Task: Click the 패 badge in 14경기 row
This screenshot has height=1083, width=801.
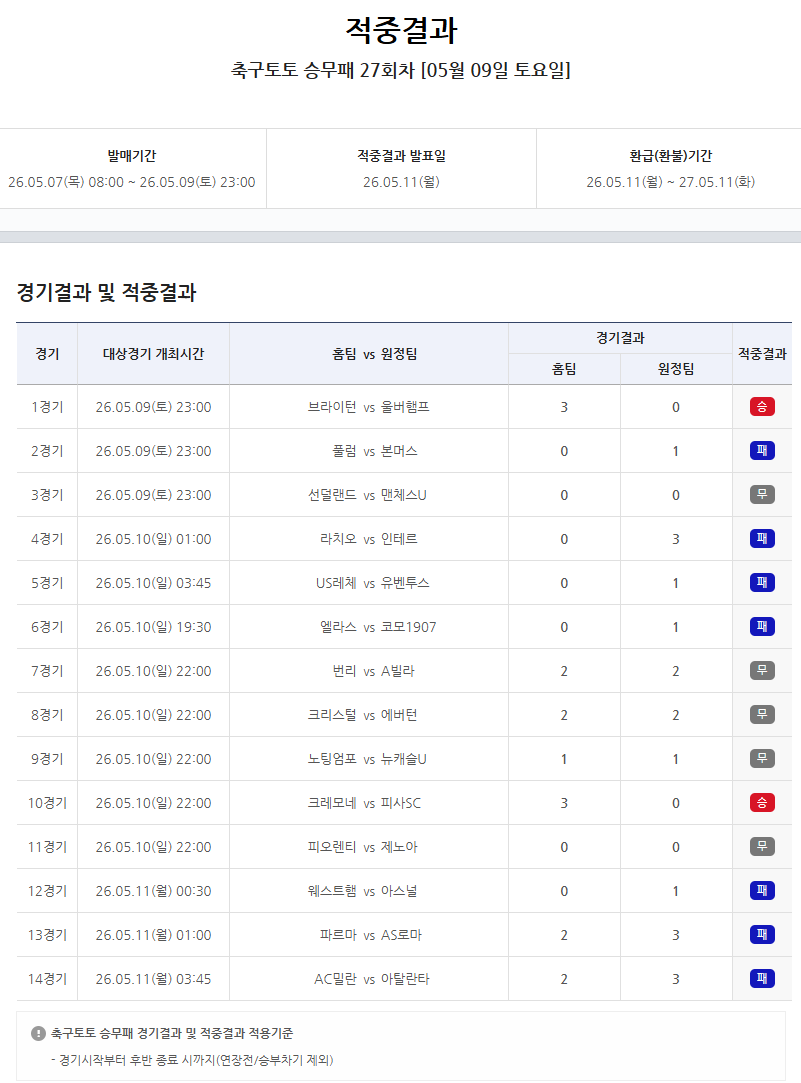Action: coord(762,979)
